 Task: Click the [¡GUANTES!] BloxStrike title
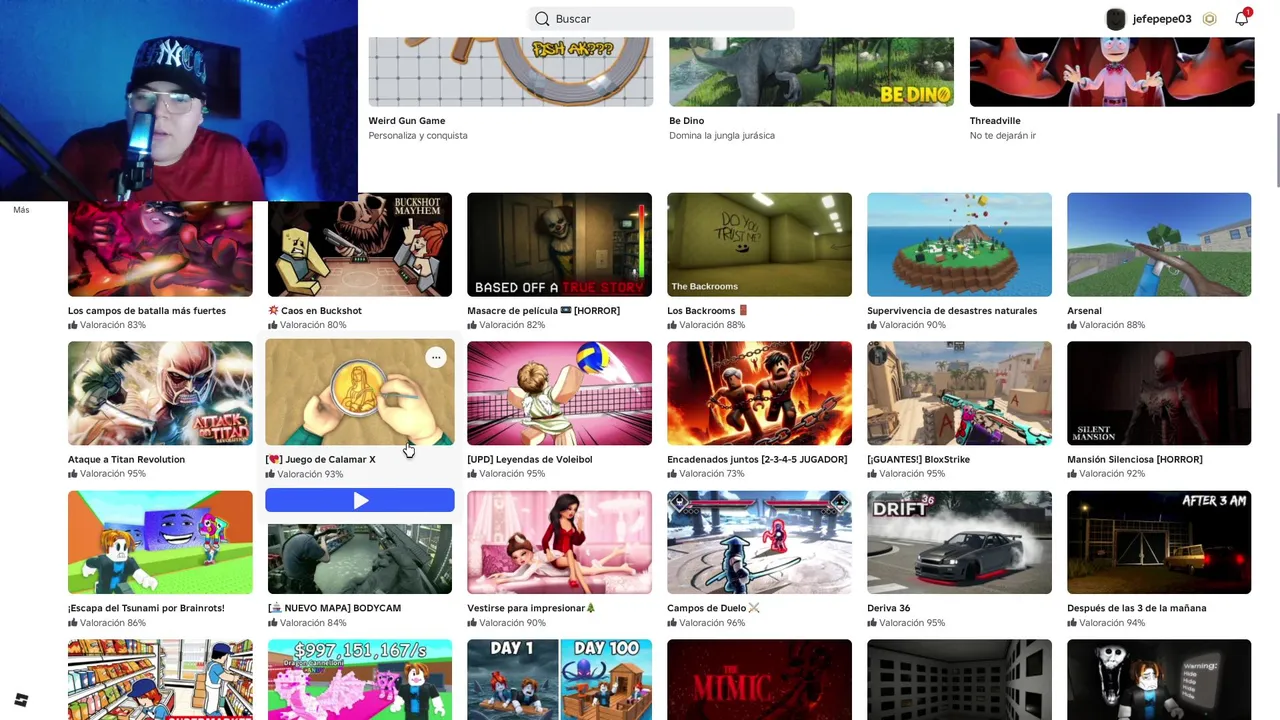coord(919,460)
